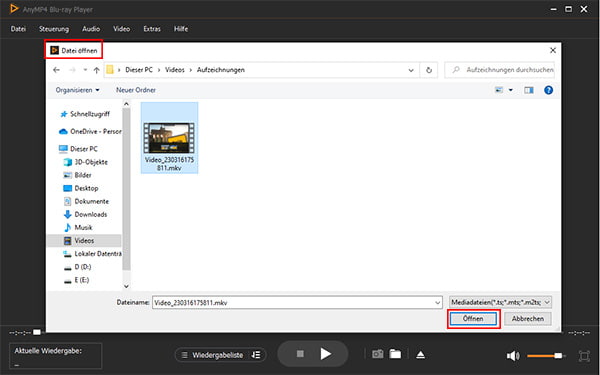Click the playlist sort order icon
The image size is (600, 375).
[256, 355]
